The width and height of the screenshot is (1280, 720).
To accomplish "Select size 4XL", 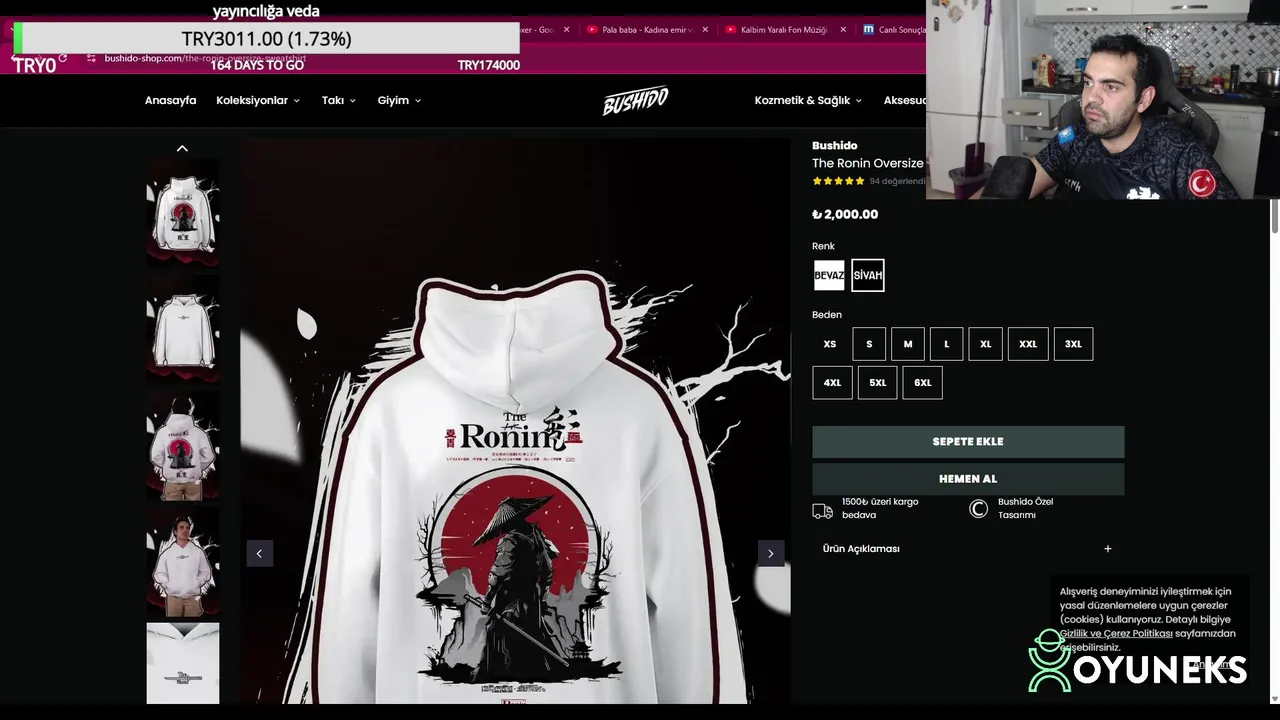I will point(832,383).
